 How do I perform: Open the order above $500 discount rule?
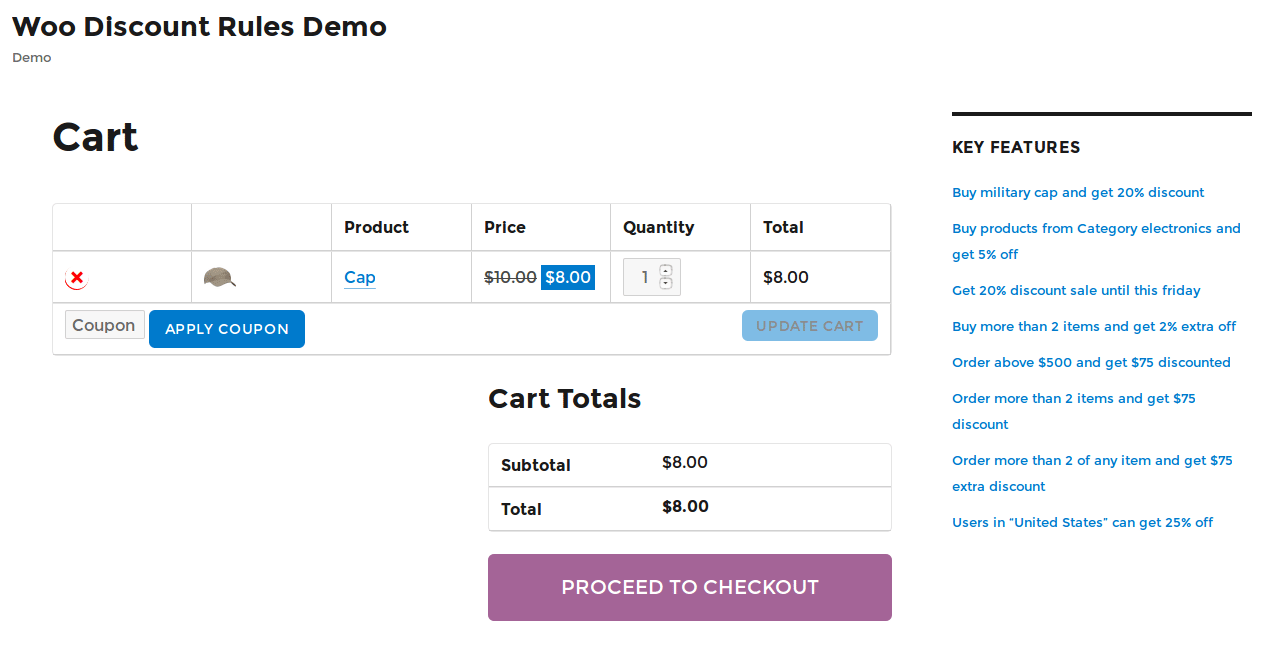pyautogui.click(x=1091, y=362)
